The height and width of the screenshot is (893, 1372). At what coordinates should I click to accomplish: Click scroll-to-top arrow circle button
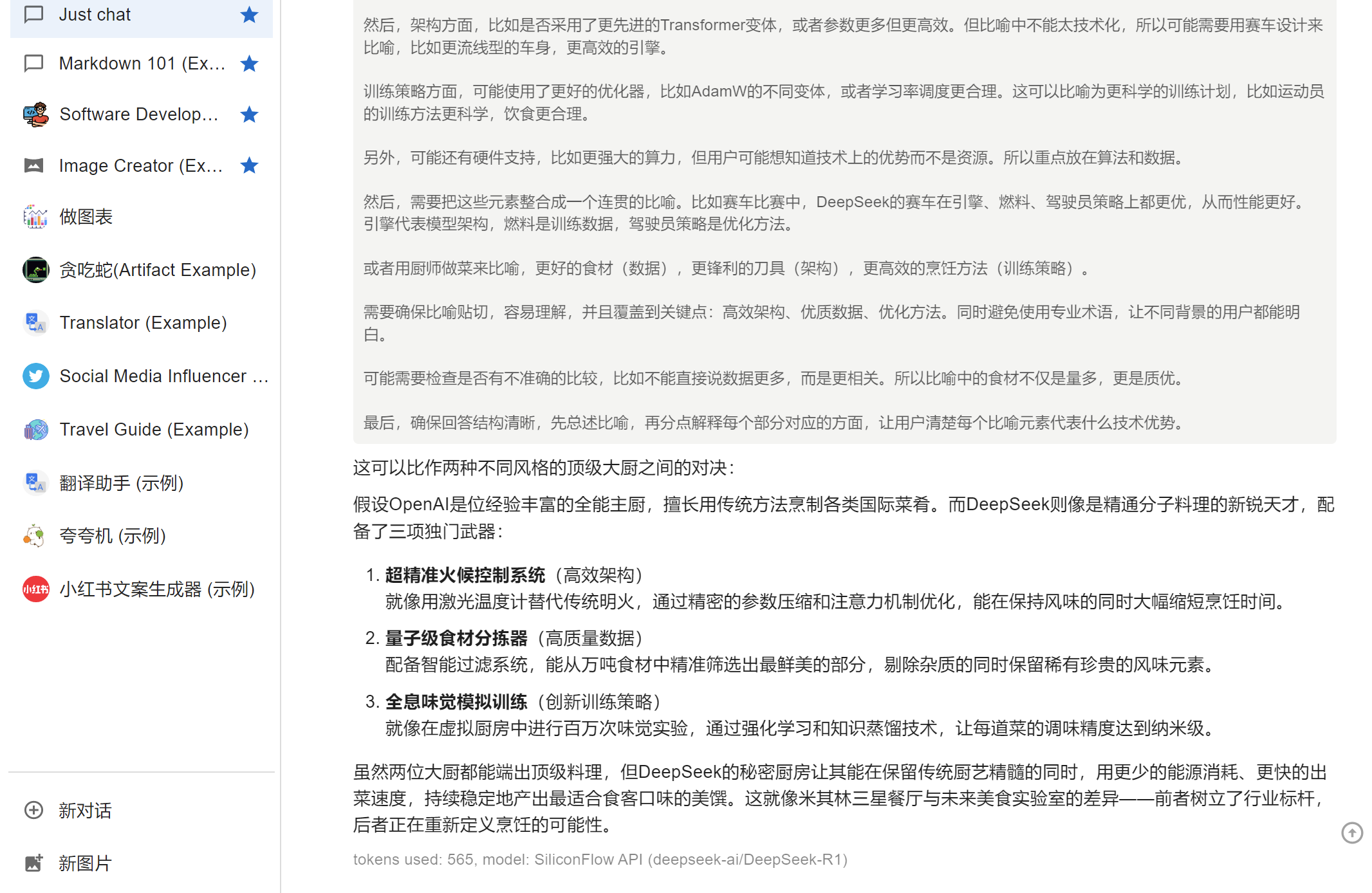(1351, 833)
